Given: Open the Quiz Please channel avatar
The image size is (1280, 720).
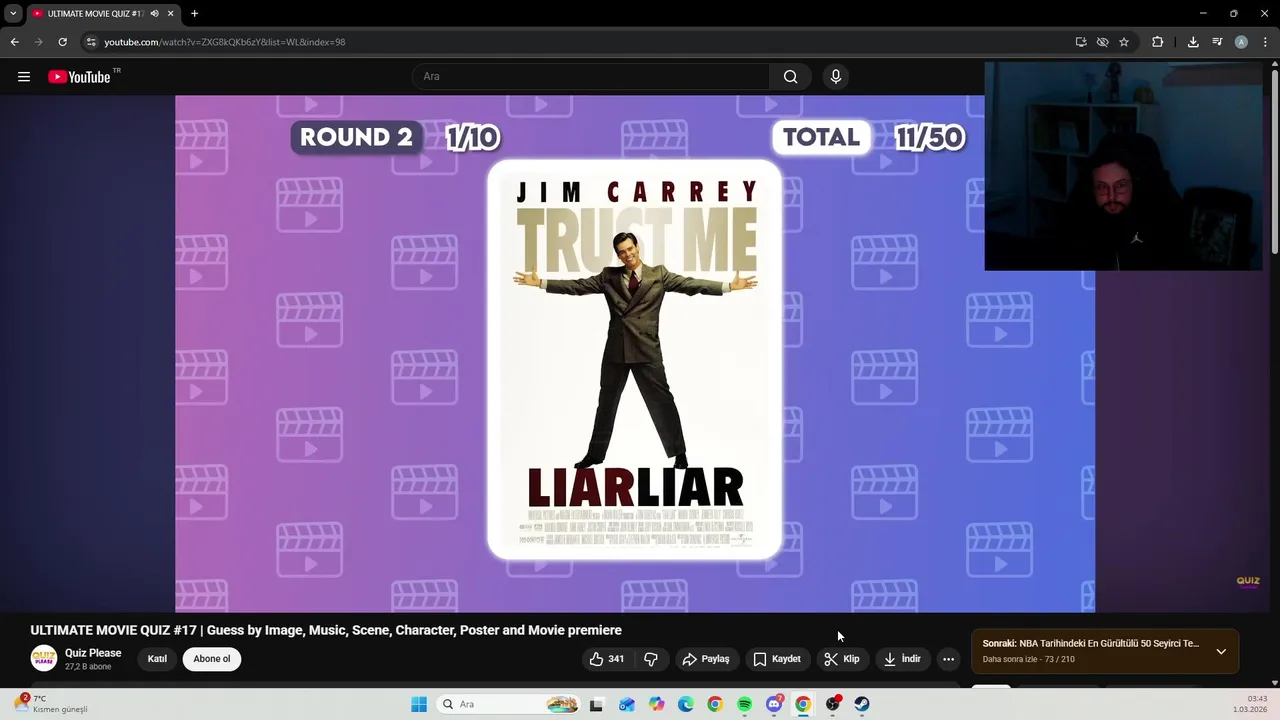Looking at the screenshot, I should [44, 658].
